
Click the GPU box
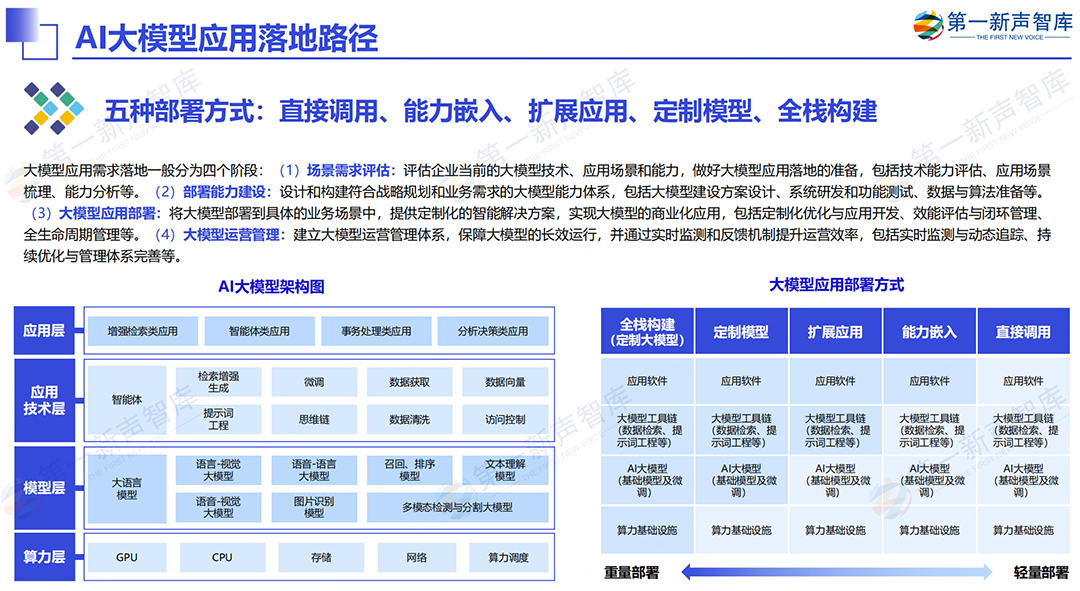pos(127,557)
